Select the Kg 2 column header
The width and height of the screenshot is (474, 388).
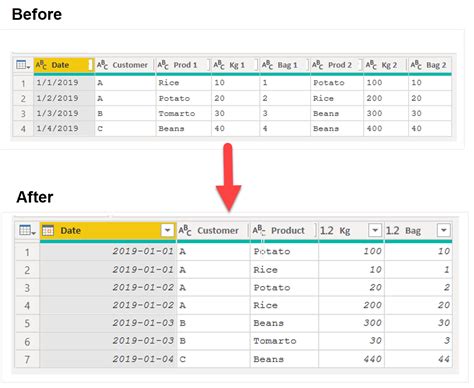[x=386, y=65]
